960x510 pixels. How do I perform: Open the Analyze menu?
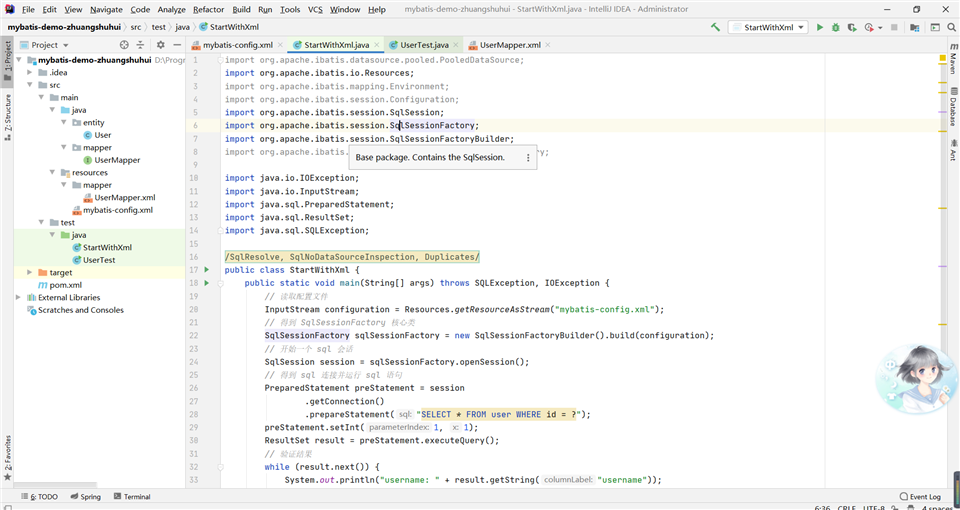click(171, 9)
